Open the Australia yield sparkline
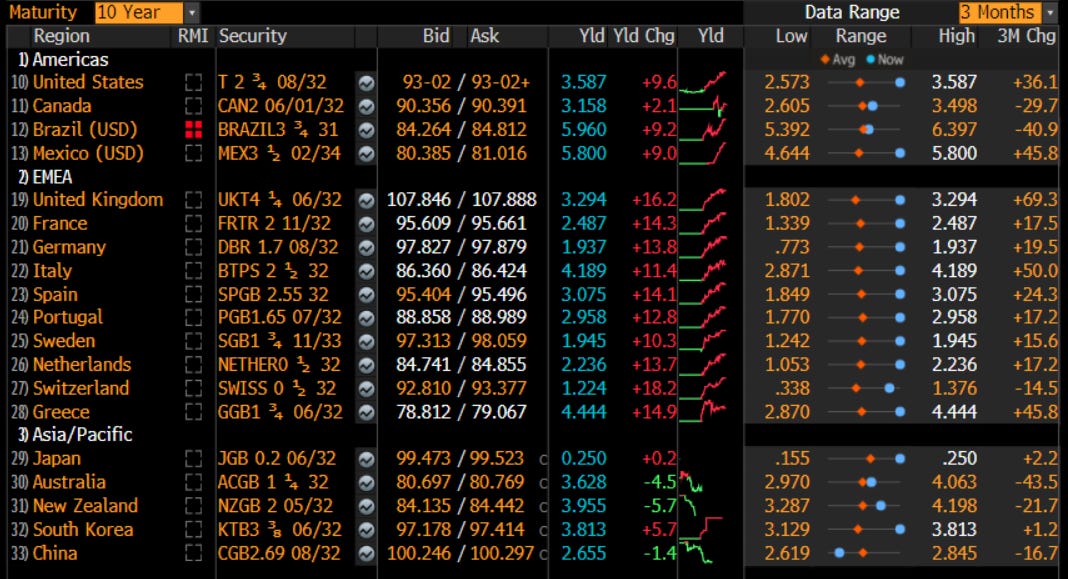 tap(691, 482)
